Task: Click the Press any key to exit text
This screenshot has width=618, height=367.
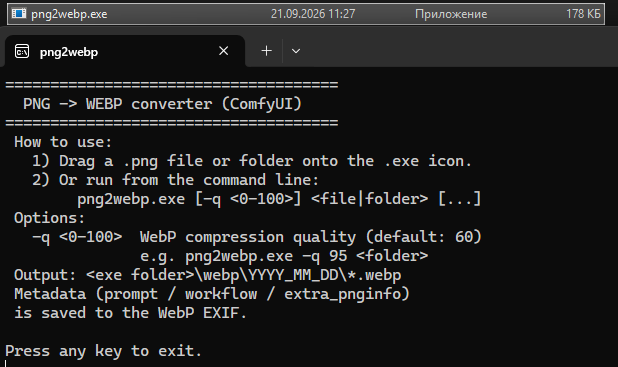Action: (104, 351)
